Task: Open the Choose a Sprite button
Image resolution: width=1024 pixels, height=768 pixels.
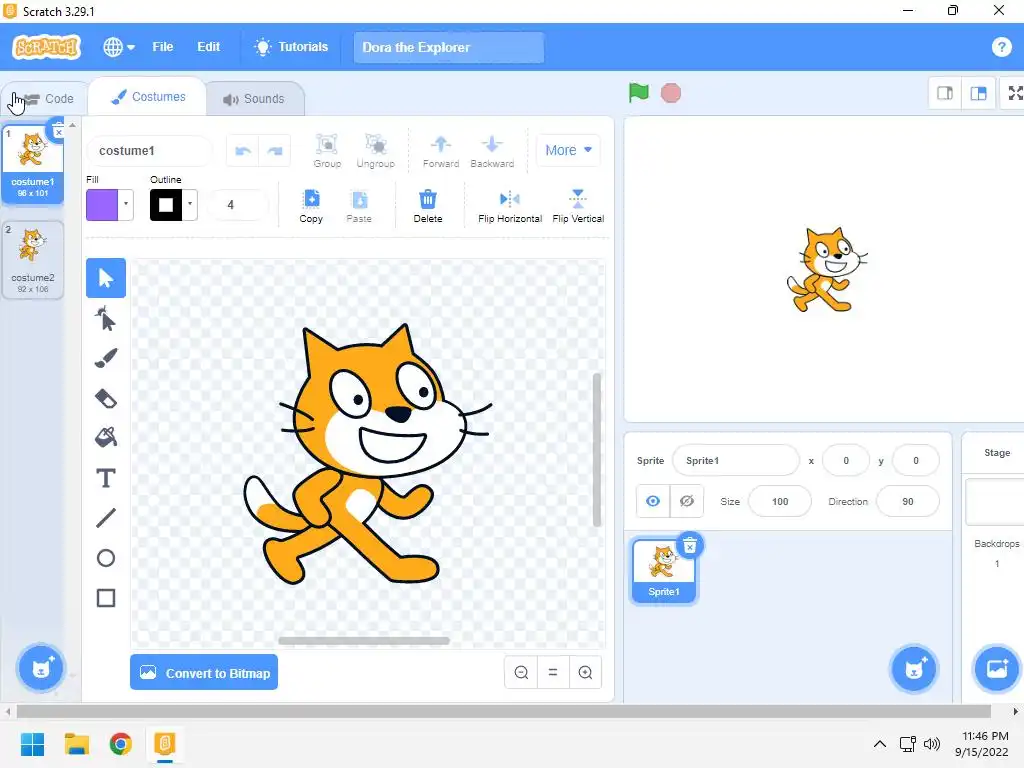Action: pyautogui.click(x=914, y=668)
